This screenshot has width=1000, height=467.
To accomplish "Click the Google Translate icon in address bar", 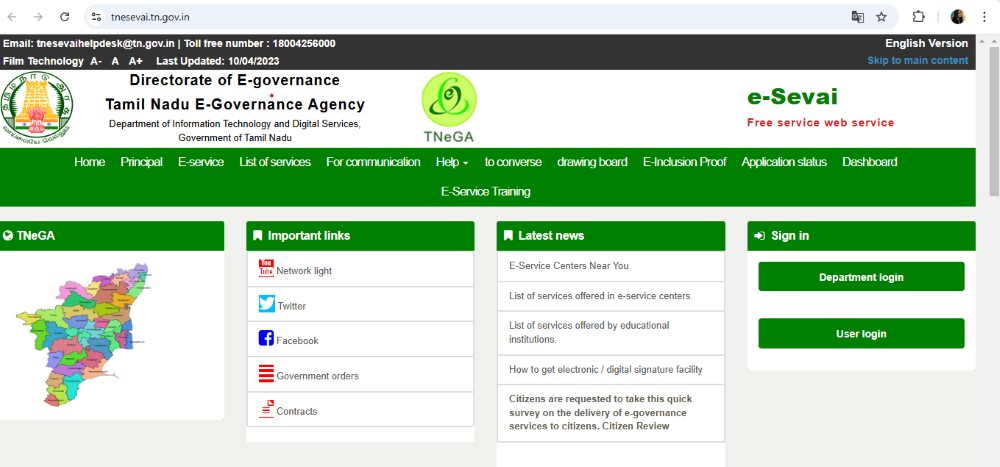I will (858, 17).
